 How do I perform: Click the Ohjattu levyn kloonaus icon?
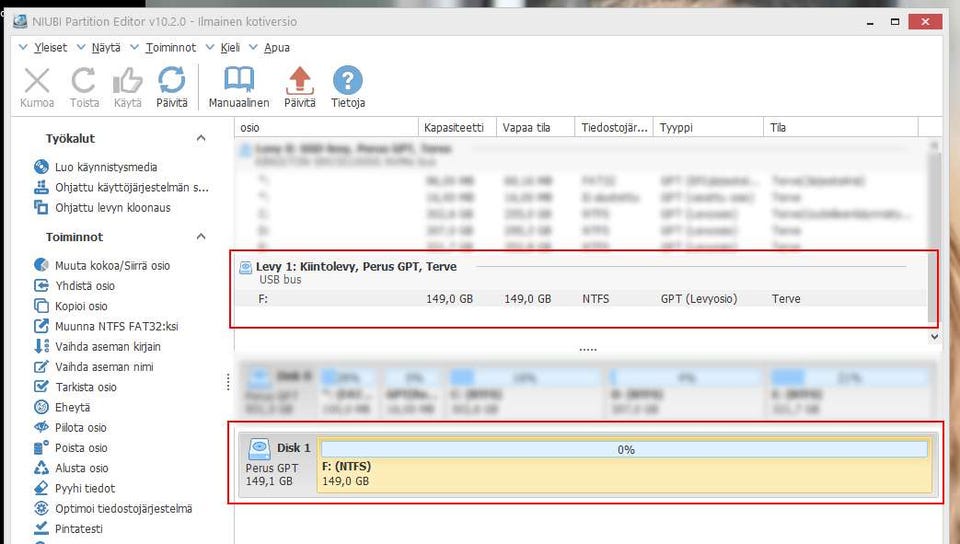tap(41, 207)
